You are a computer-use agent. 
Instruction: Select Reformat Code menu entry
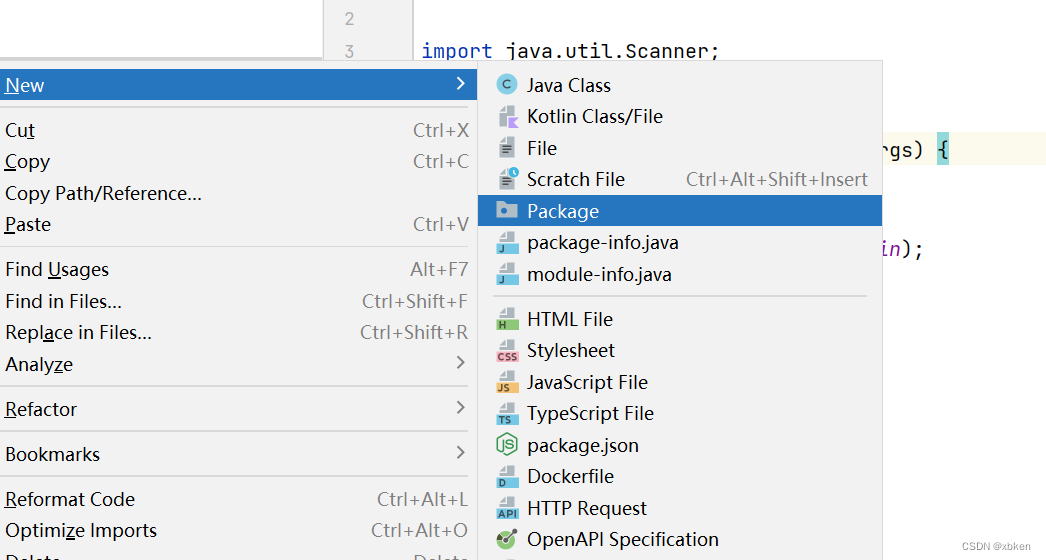pyautogui.click(x=70, y=499)
